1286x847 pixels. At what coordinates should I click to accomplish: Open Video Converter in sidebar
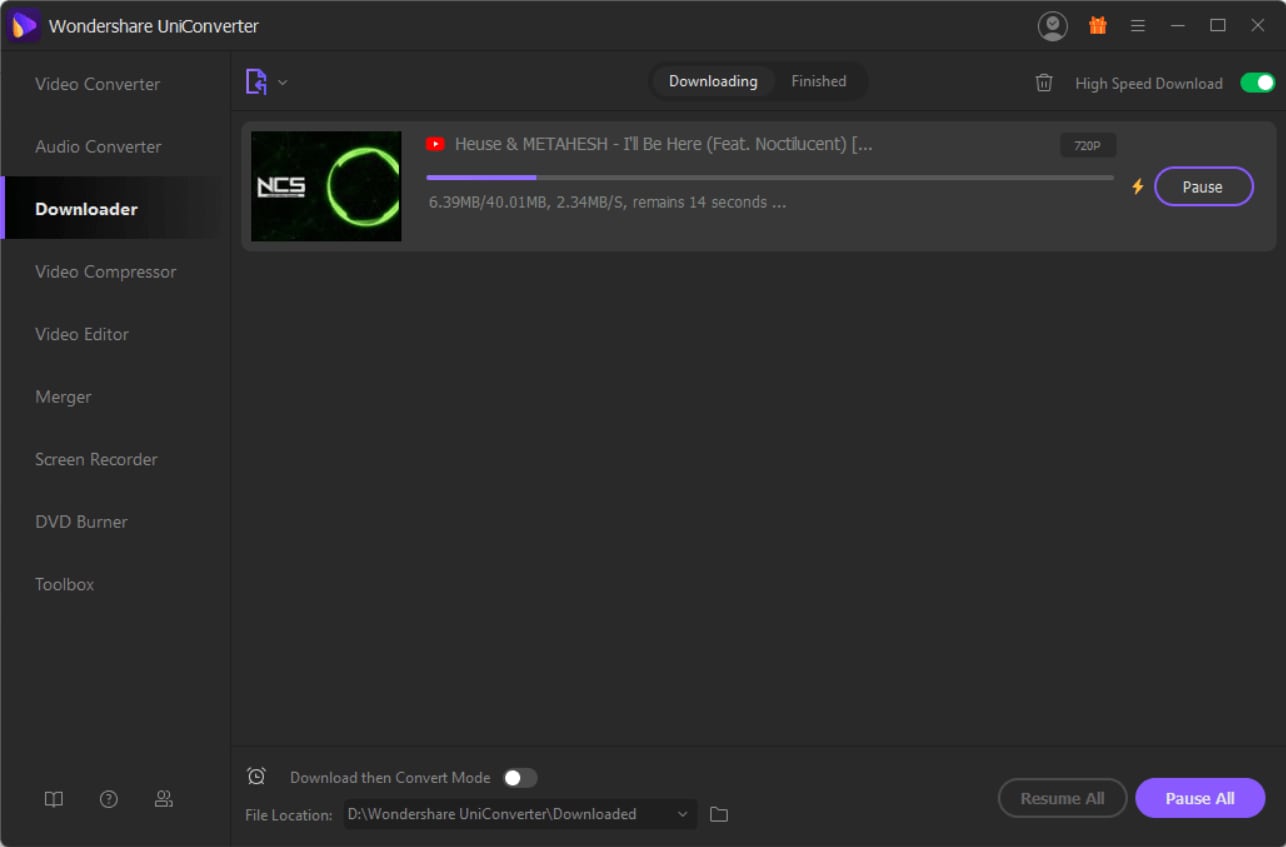click(x=97, y=84)
